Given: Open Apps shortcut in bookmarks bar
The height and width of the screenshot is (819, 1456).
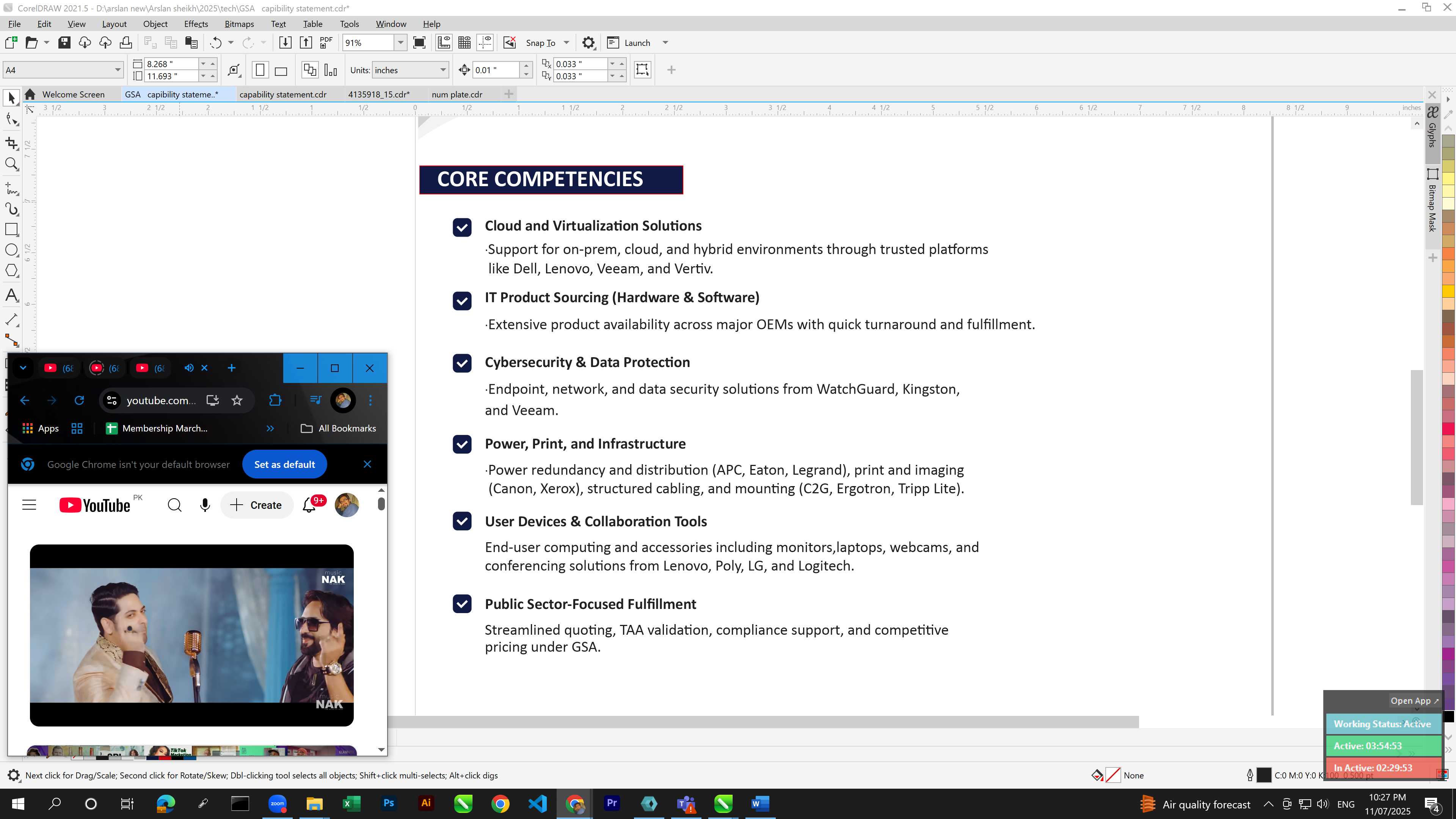Looking at the screenshot, I should [x=40, y=428].
